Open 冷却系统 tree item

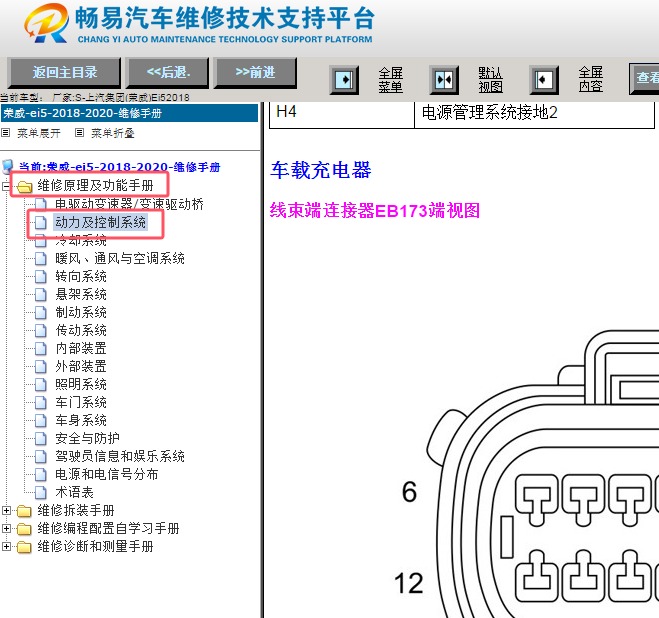pos(81,240)
